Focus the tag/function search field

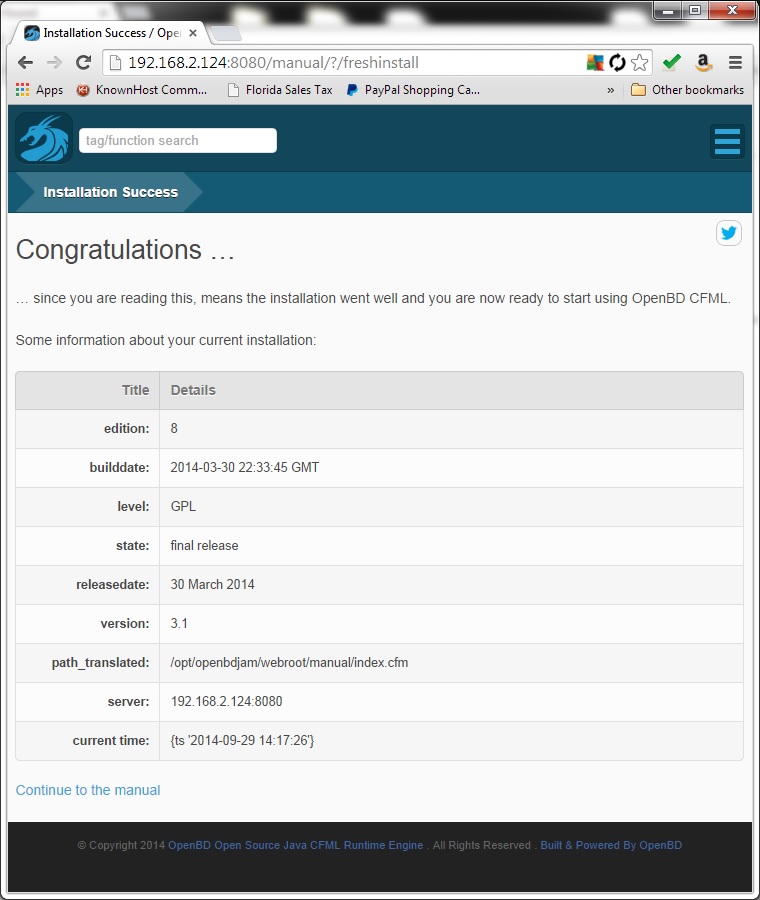177,141
